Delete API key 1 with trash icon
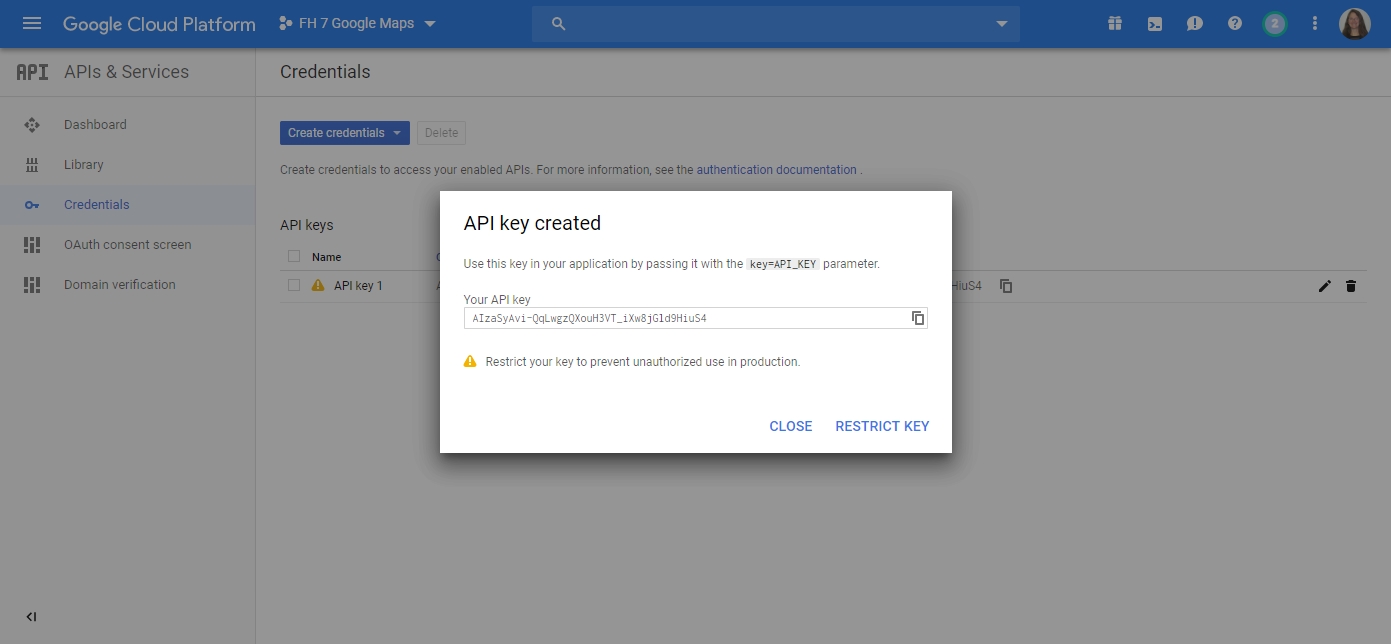 (x=1351, y=286)
